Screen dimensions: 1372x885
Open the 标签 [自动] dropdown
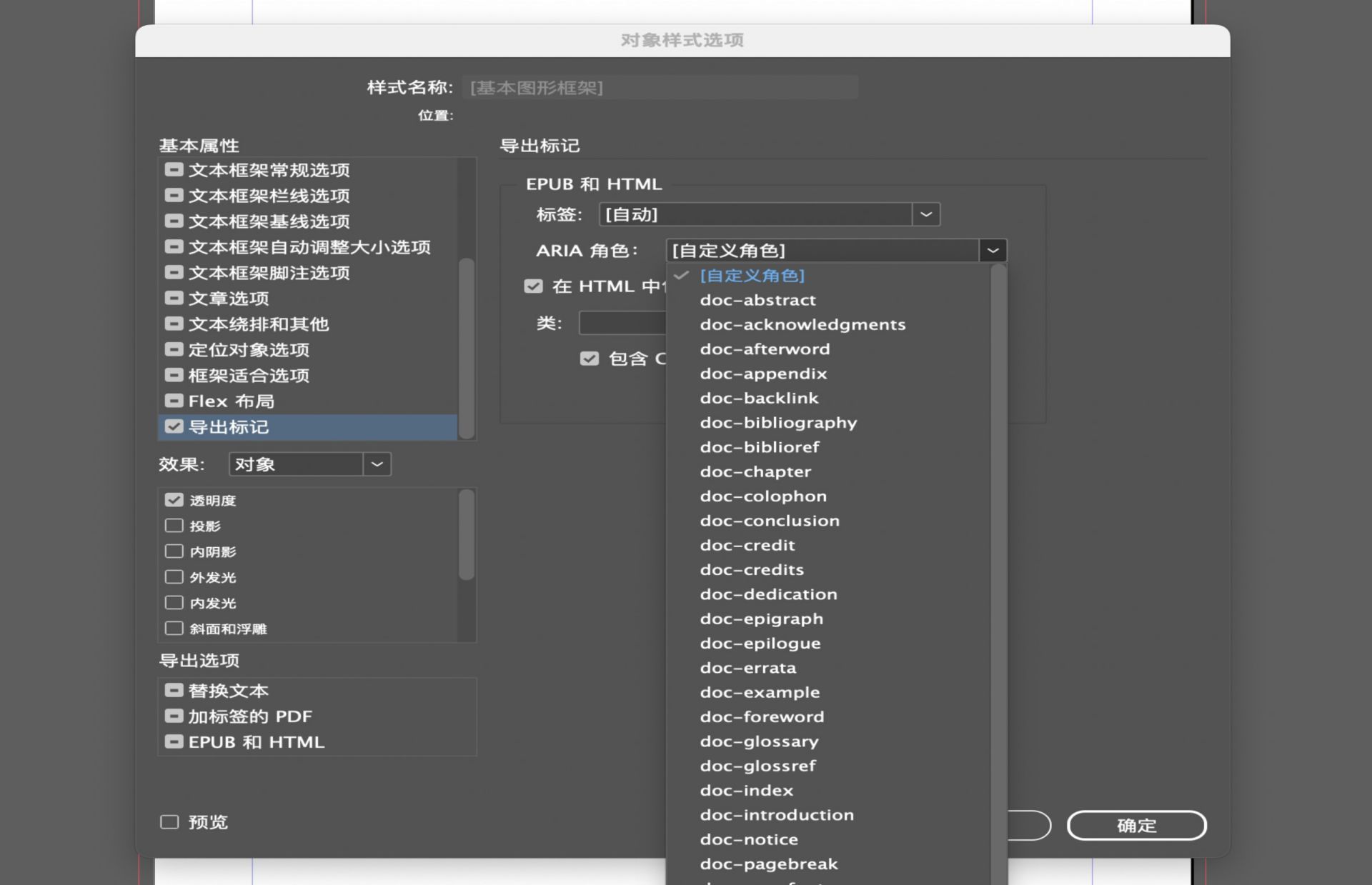click(x=925, y=214)
